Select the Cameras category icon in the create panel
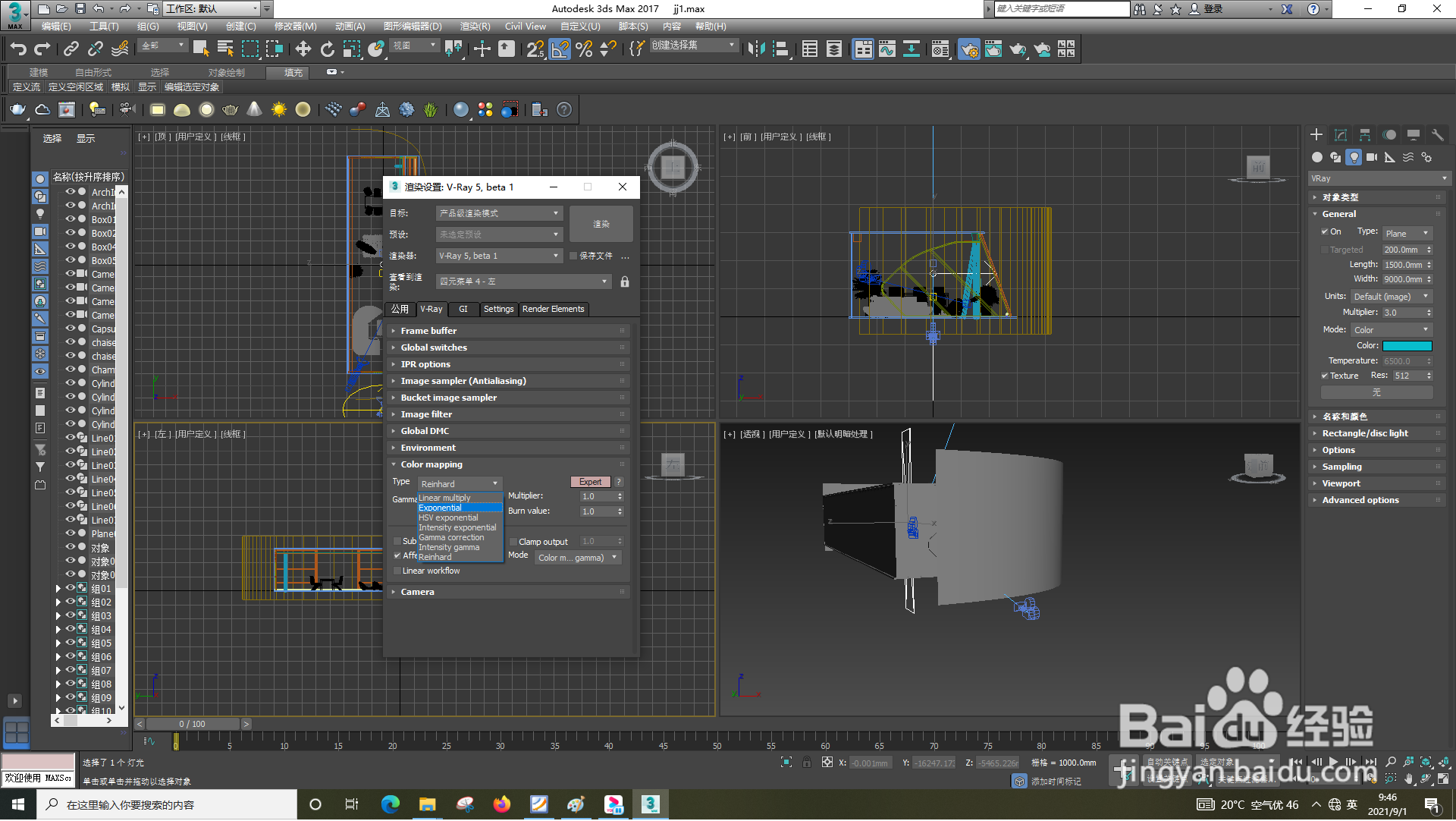Viewport: 1456px width, 821px height. (1372, 157)
